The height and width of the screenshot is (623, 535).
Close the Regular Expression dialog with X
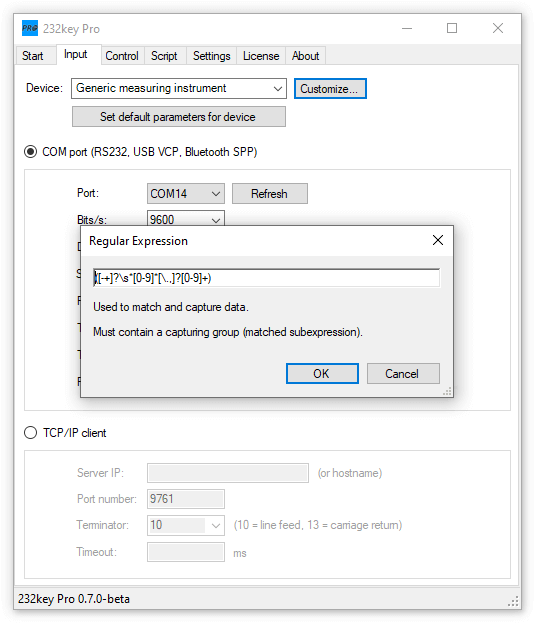438,240
